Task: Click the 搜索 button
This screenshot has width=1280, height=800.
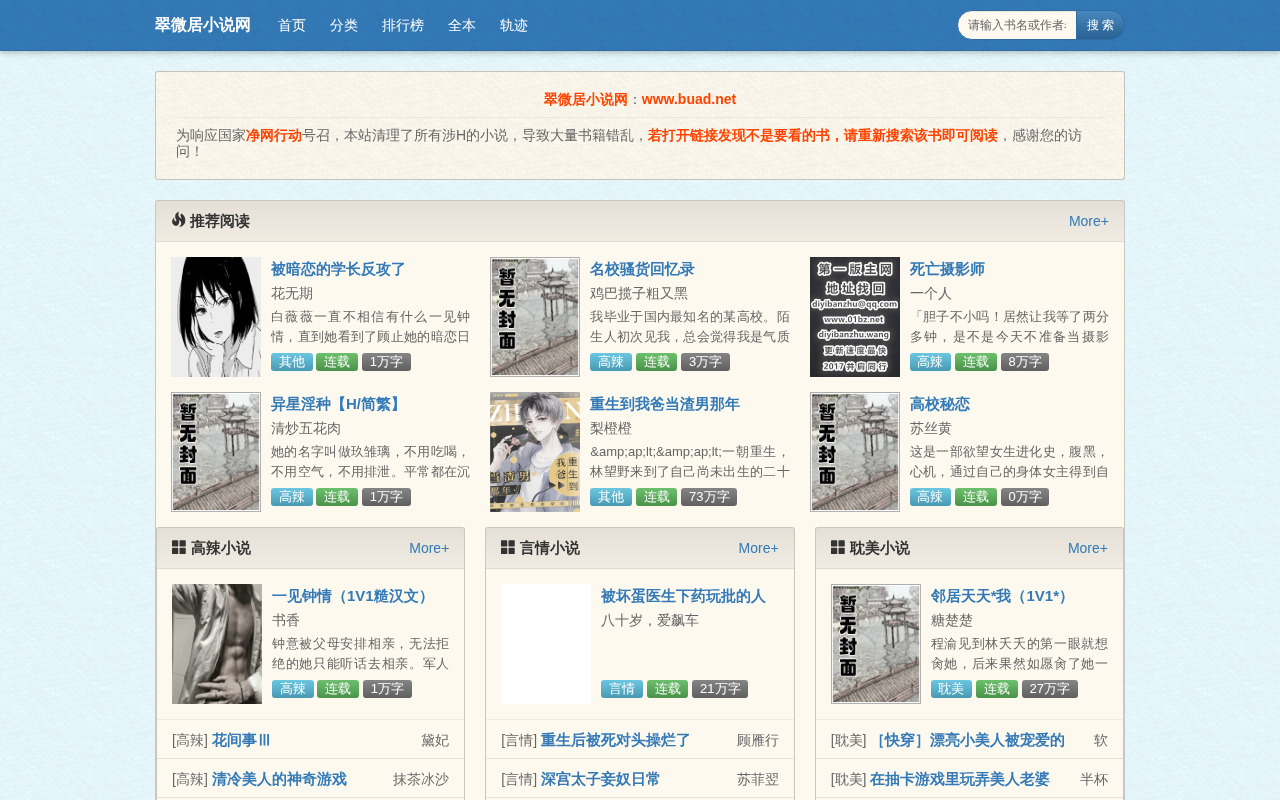Action: point(1100,25)
